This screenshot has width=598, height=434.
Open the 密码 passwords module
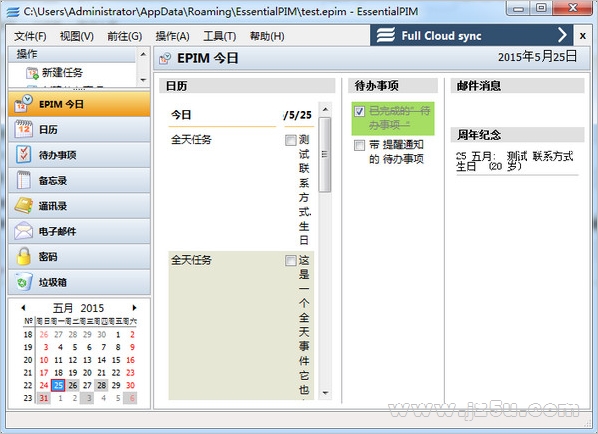click(x=79, y=257)
